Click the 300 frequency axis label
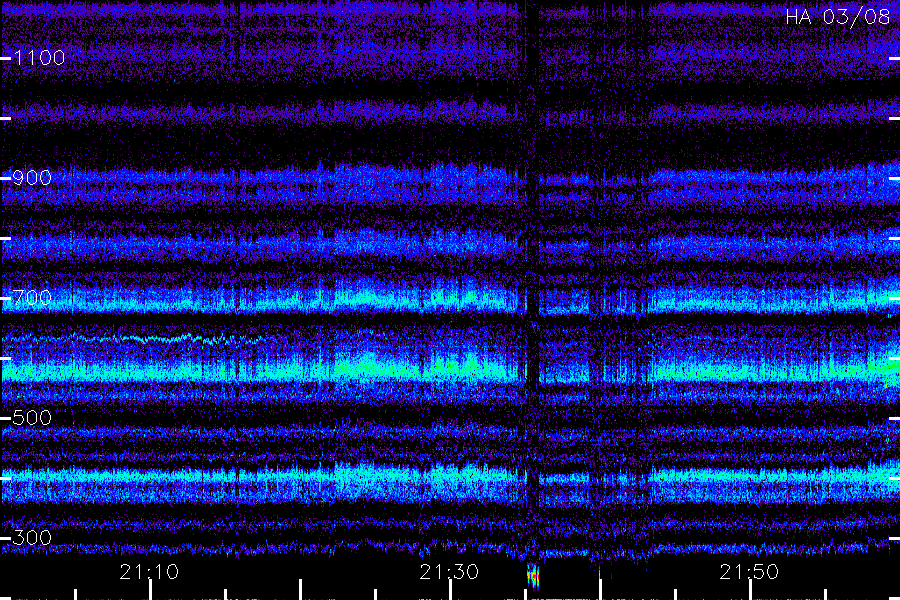Image resolution: width=900 pixels, height=600 pixels. point(32,537)
